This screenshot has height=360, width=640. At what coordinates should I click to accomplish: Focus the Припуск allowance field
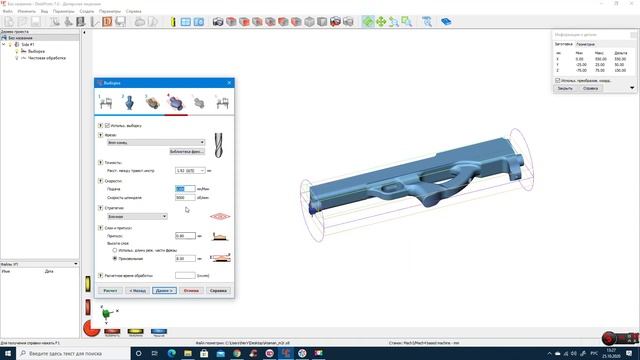tap(185, 236)
